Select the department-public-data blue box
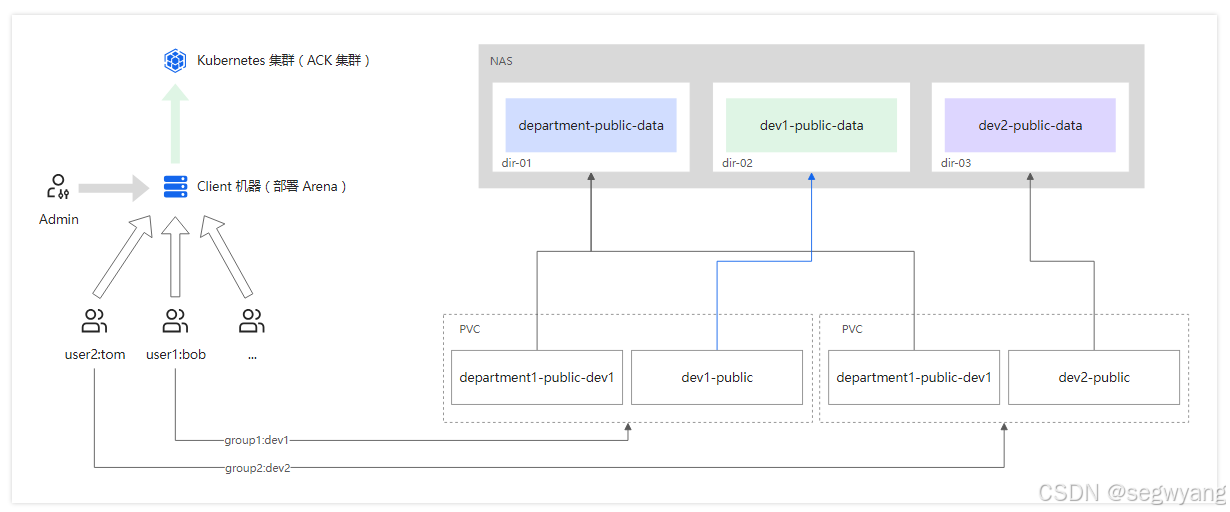 pyautogui.click(x=591, y=125)
